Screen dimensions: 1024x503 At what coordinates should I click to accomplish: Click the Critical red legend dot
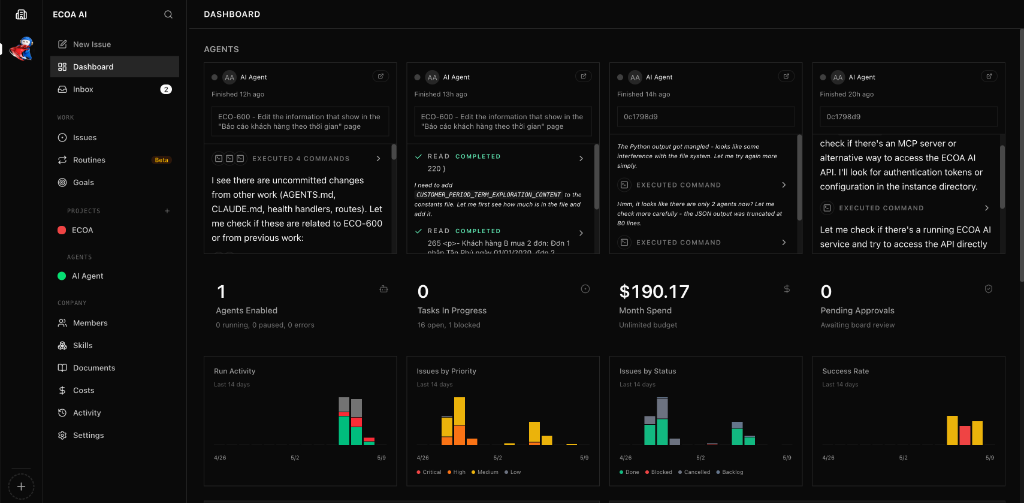coord(419,472)
